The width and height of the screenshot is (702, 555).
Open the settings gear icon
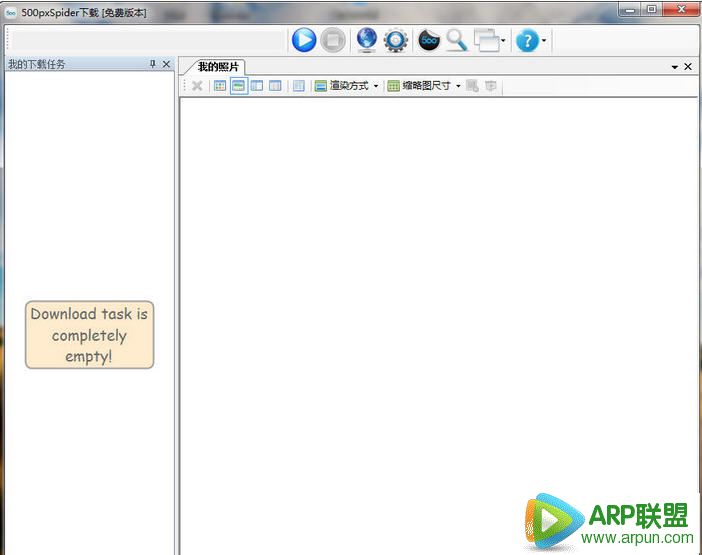tap(396, 40)
